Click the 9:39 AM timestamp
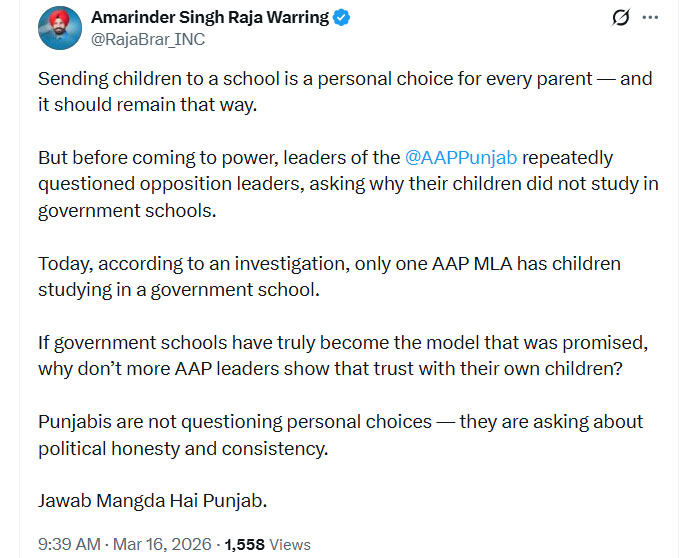This screenshot has height=558, width=690. click(x=69, y=545)
